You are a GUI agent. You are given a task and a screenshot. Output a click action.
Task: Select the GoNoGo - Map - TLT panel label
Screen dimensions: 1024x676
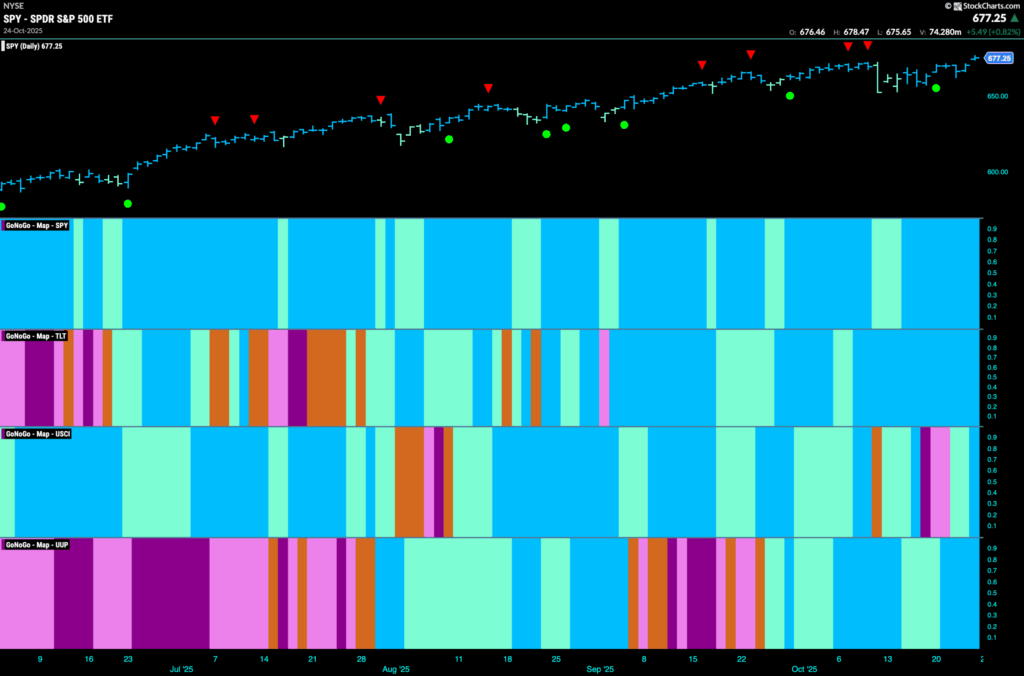coord(35,336)
